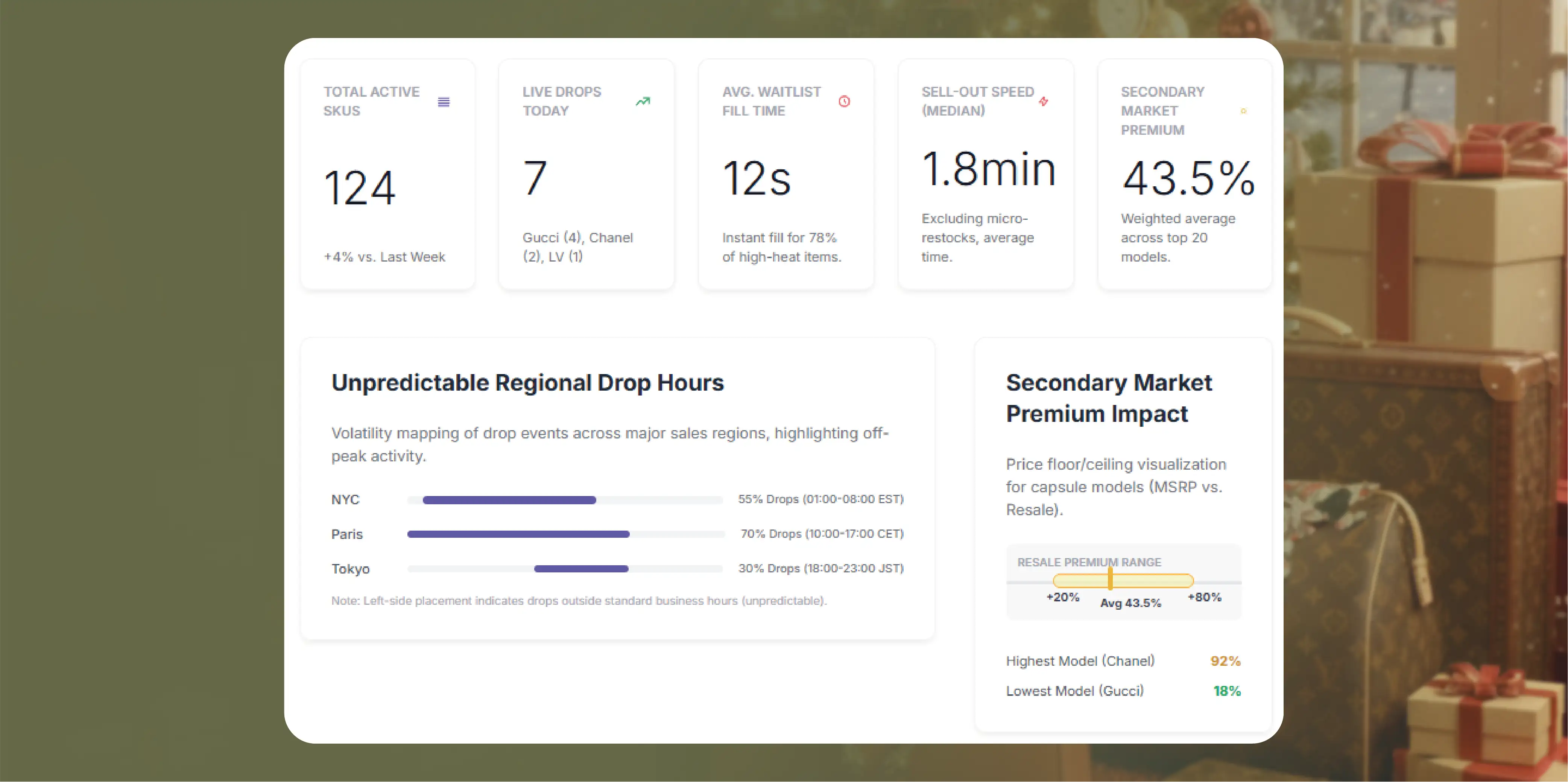Click the lightning bolt icon beside Sell-Out Speed

tap(1043, 101)
